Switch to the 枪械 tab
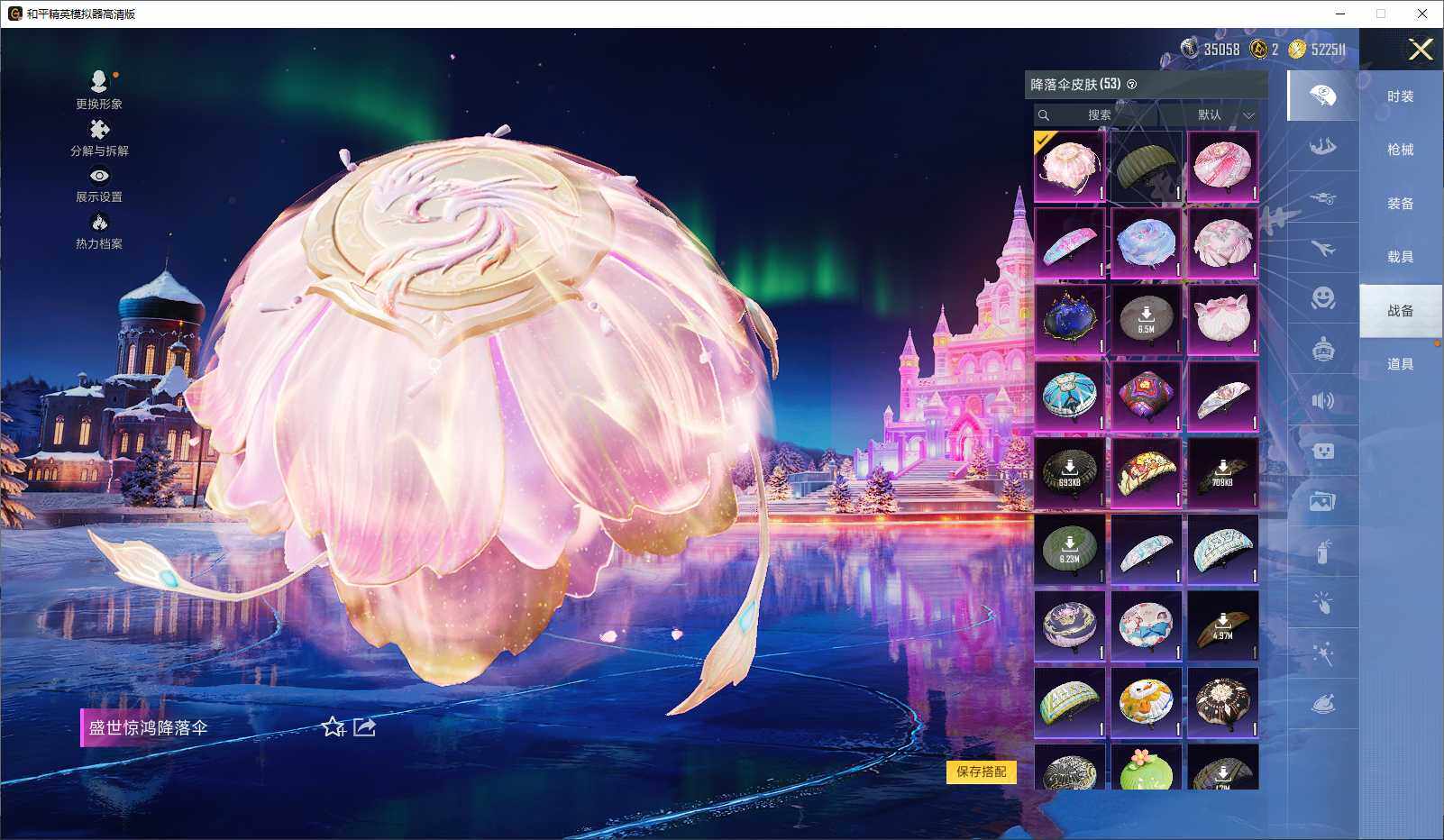 pyautogui.click(x=1401, y=150)
